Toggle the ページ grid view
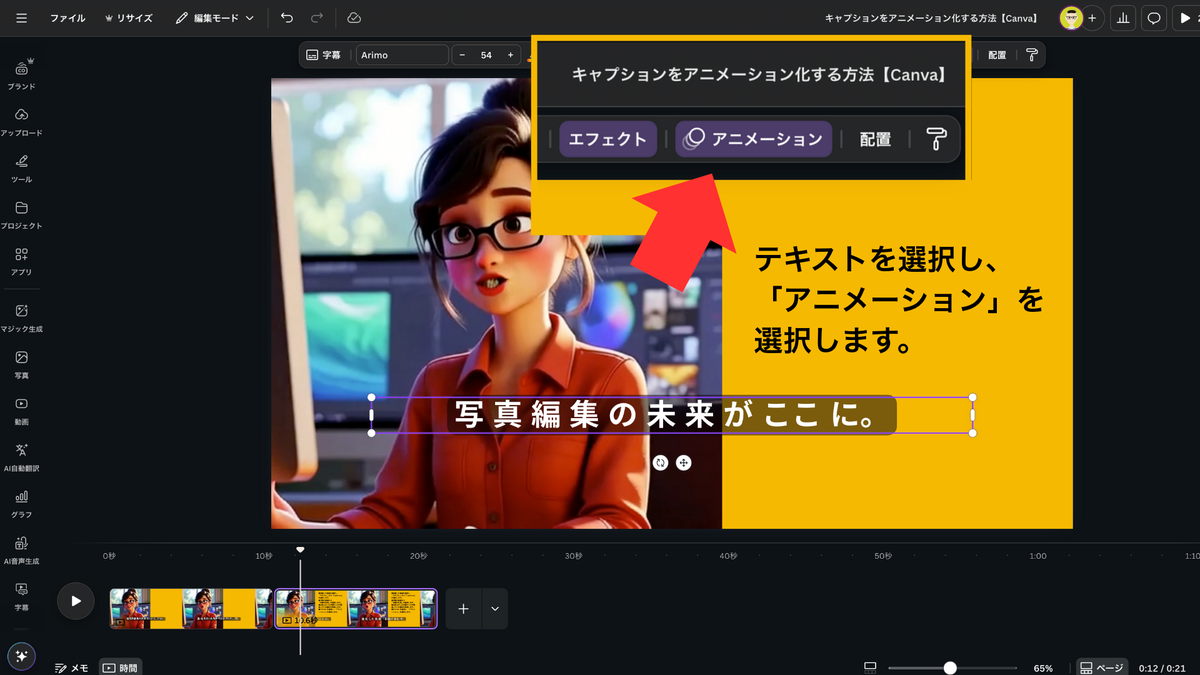1200x675 pixels. coord(1102,667)
